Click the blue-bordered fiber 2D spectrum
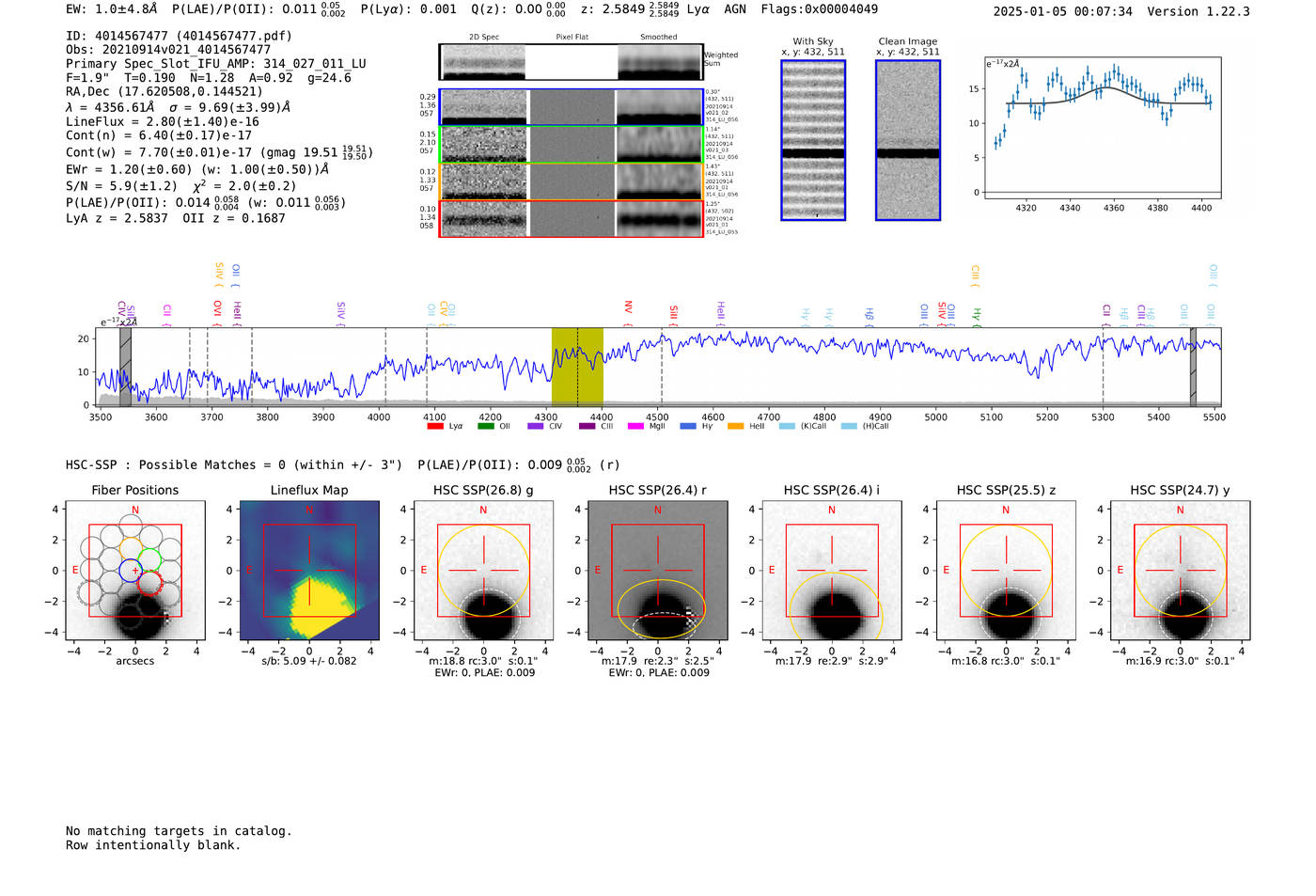 point(571,107)
